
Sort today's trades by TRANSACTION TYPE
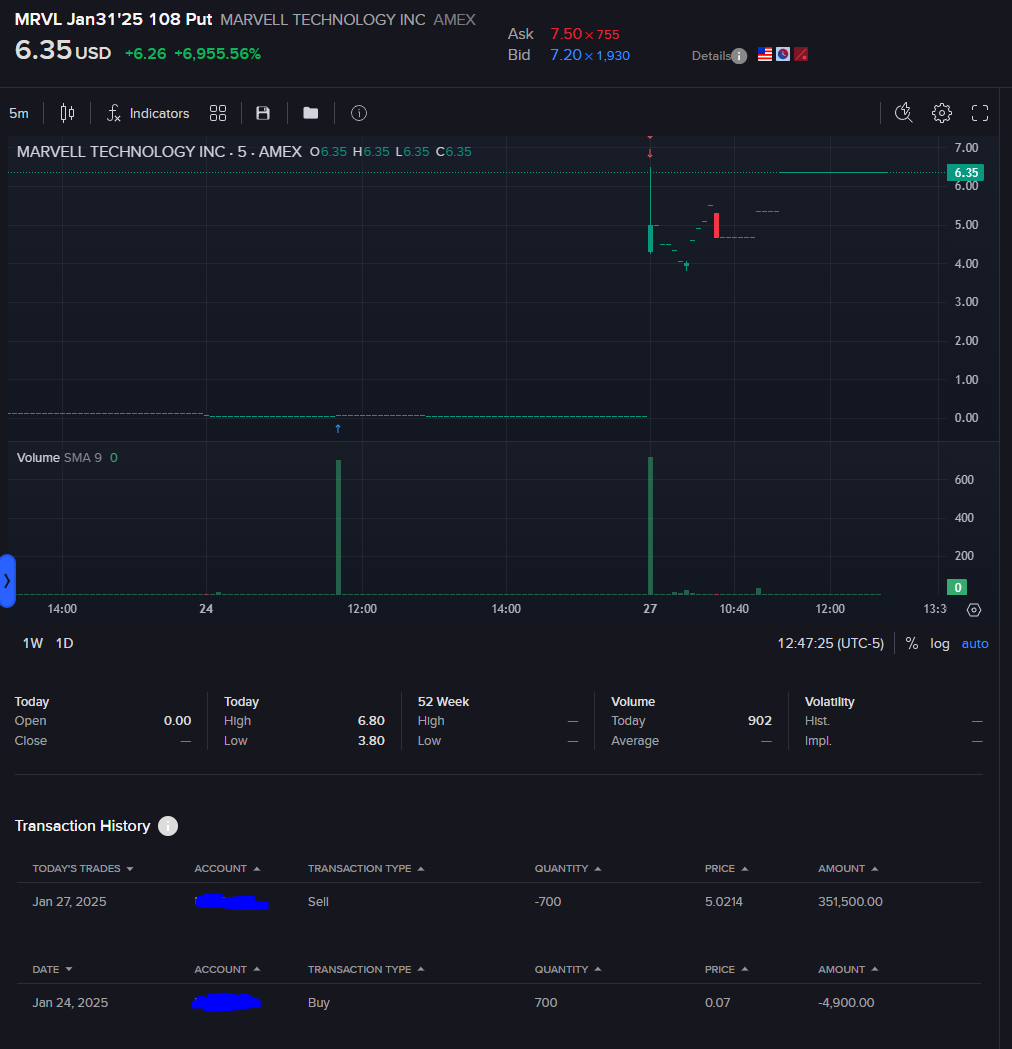click(366, 868)
